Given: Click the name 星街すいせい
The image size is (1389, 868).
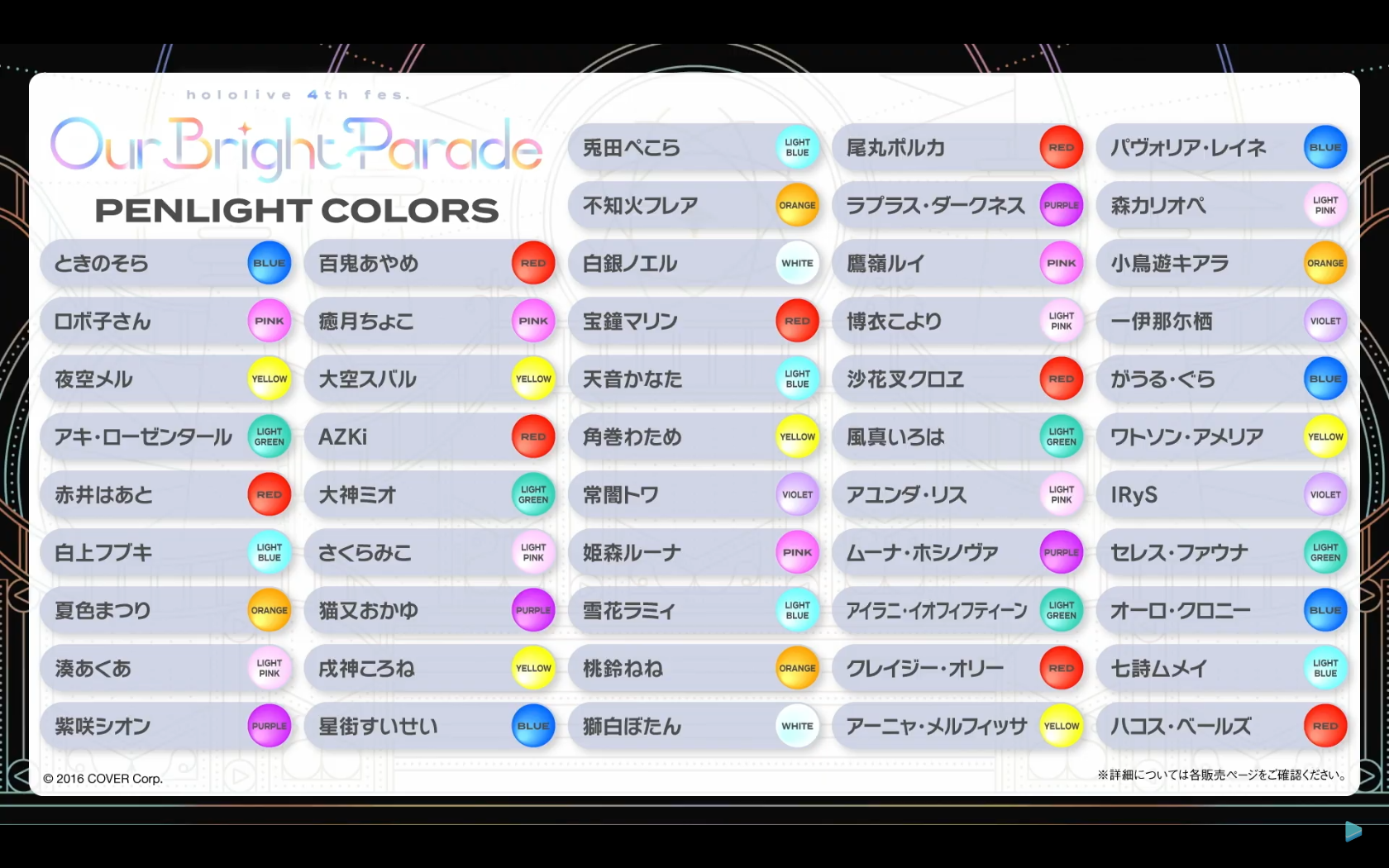Looking at the screenshot, I should [x=379, y=727].
